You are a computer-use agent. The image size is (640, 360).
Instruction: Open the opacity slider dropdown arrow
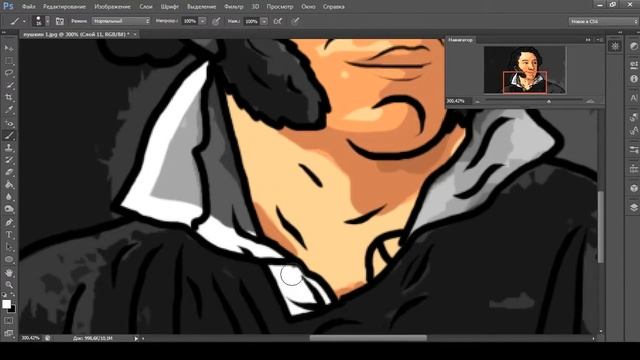click(202, 21)
